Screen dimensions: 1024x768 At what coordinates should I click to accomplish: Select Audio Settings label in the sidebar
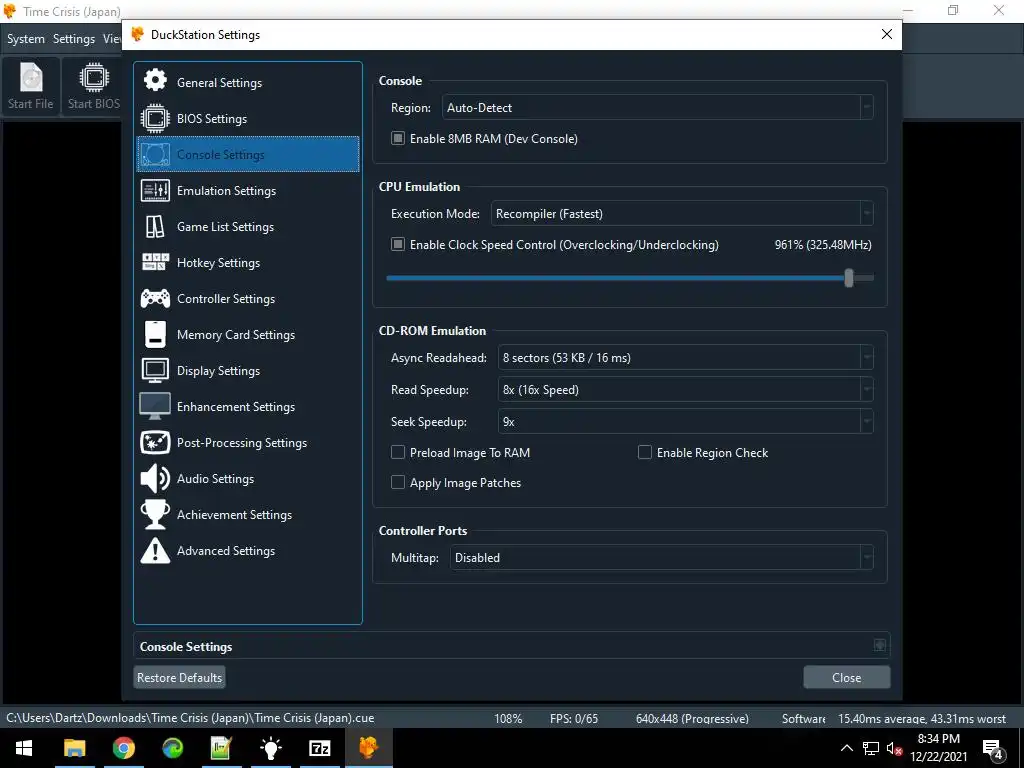coord(215,479)
